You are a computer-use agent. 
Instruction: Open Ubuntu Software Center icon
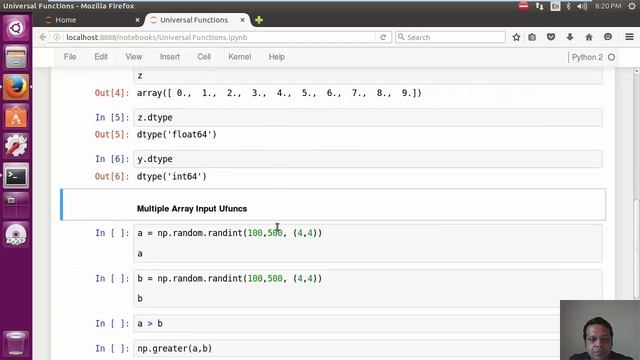click(x=16, y=117)
